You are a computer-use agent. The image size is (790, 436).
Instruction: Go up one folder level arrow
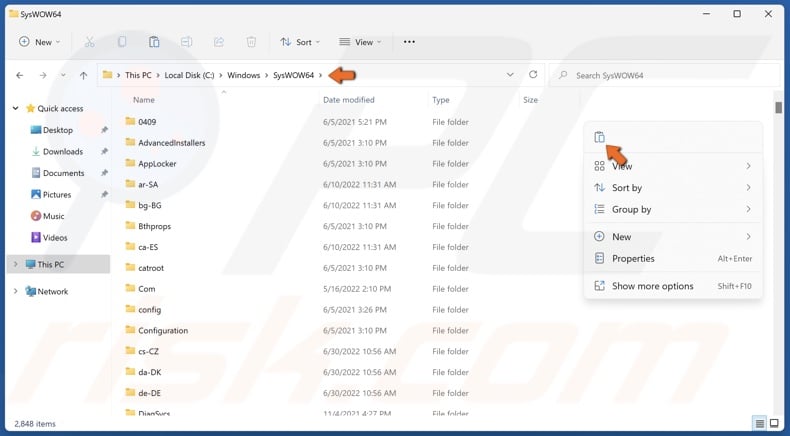(x=84, y=76)
